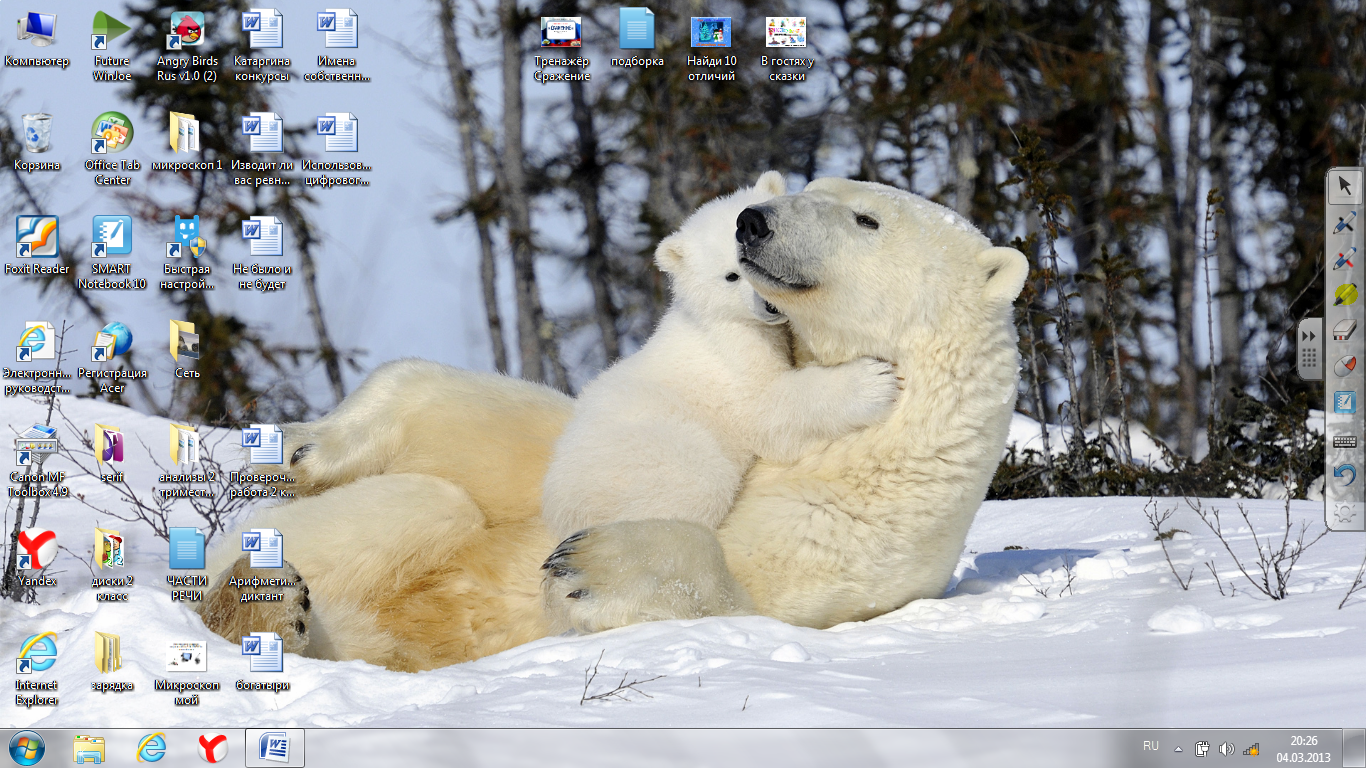This screenshot has height=768, width=1366.
Task: Switch to the Word window on taskbar
Action: coord(274,748)
